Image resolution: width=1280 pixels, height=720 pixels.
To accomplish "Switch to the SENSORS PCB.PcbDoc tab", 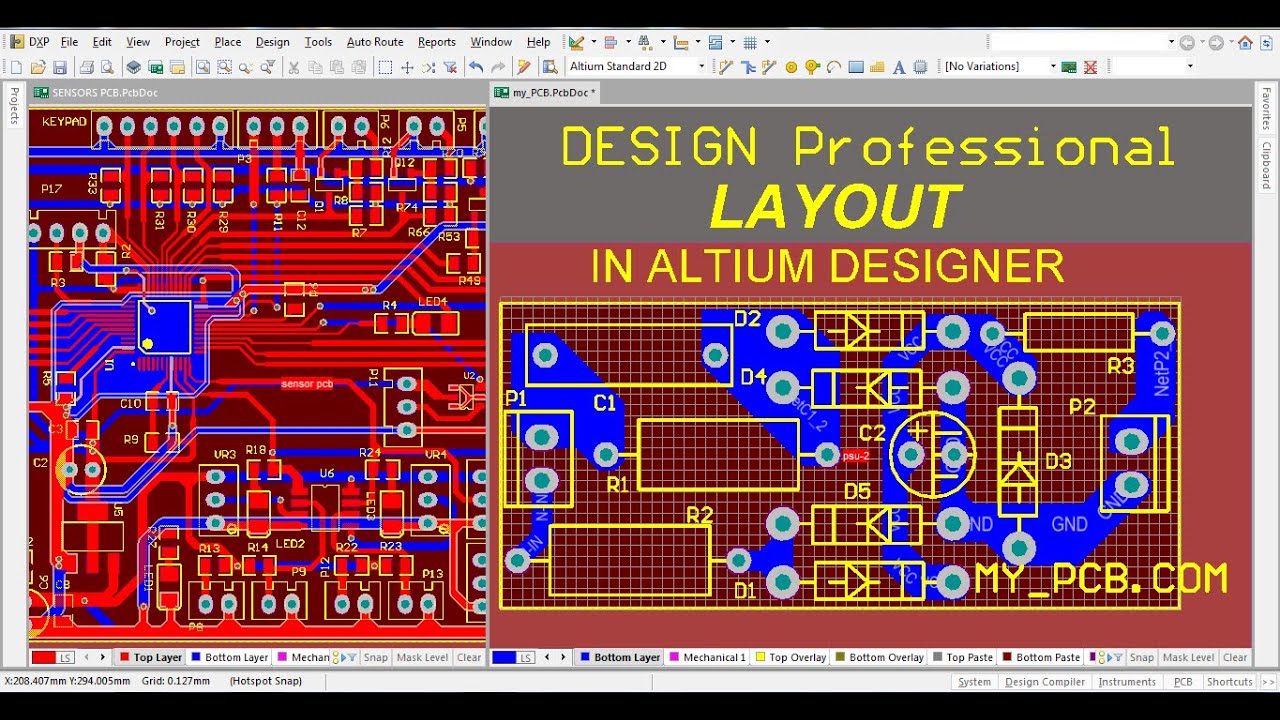I will [x=96, y=93].
